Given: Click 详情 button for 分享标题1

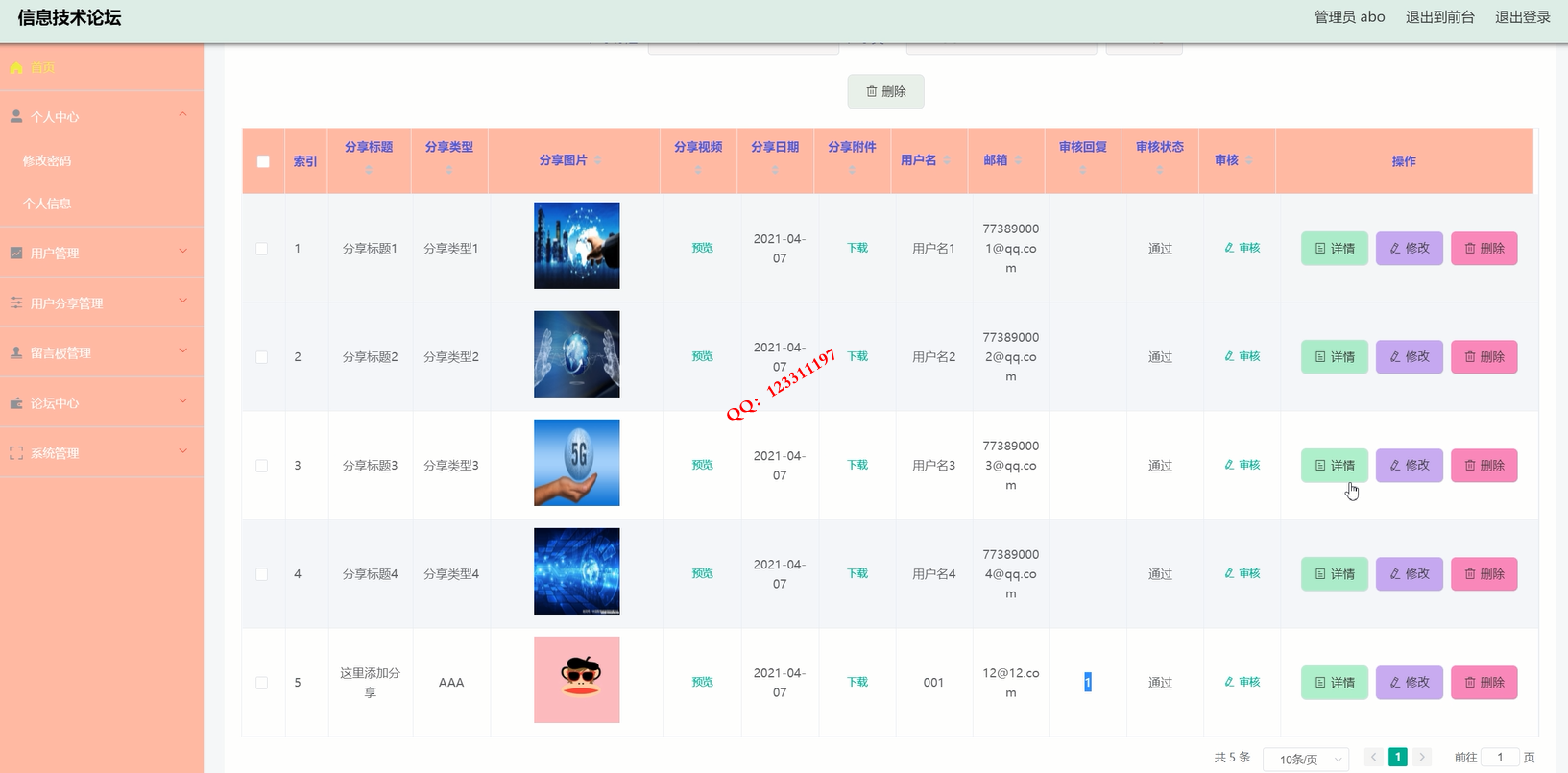Looking at the screenshot, I should (1335, 249).
